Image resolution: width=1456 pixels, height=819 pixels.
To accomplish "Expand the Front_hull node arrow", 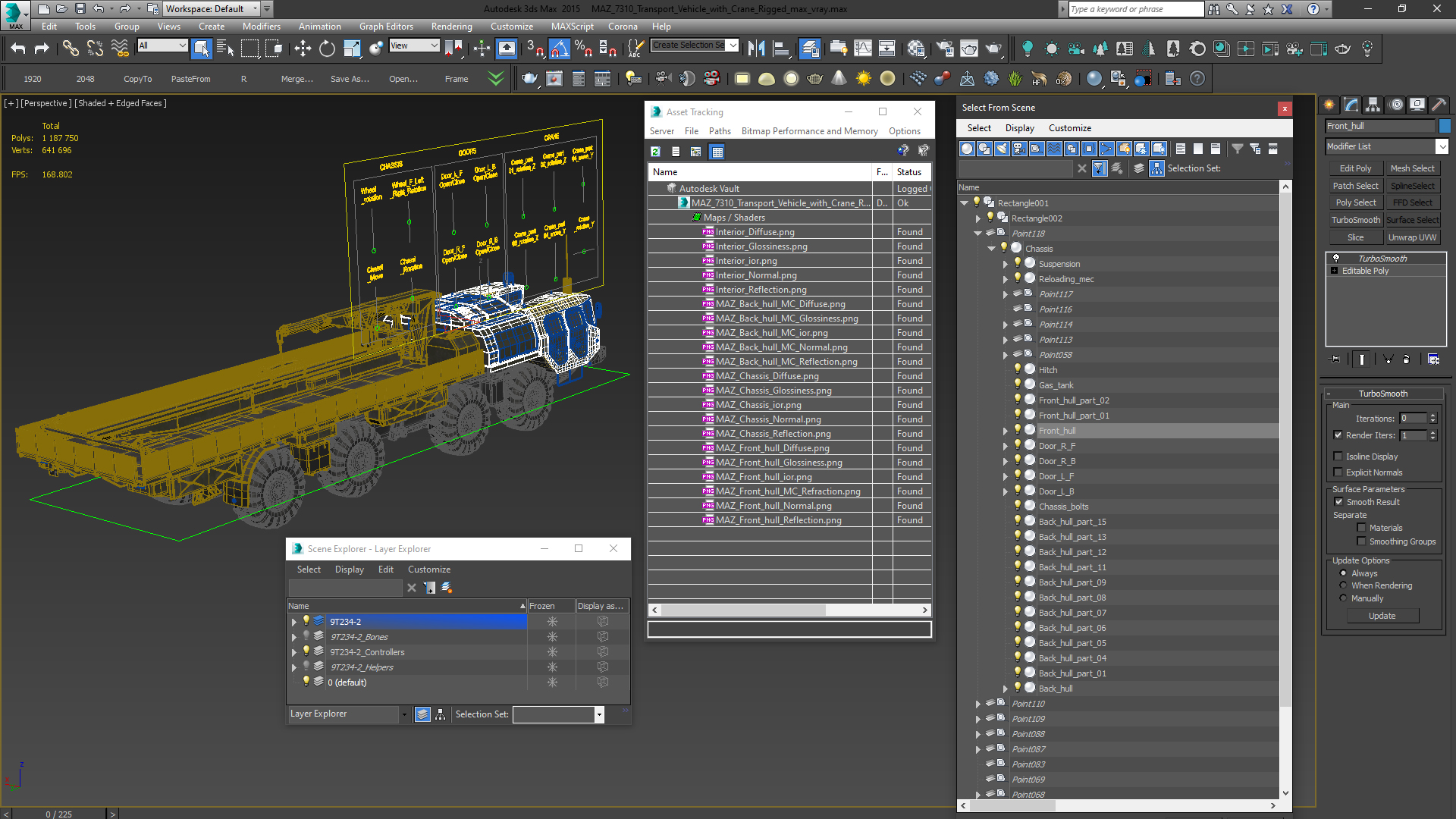I will (1006, 431).
